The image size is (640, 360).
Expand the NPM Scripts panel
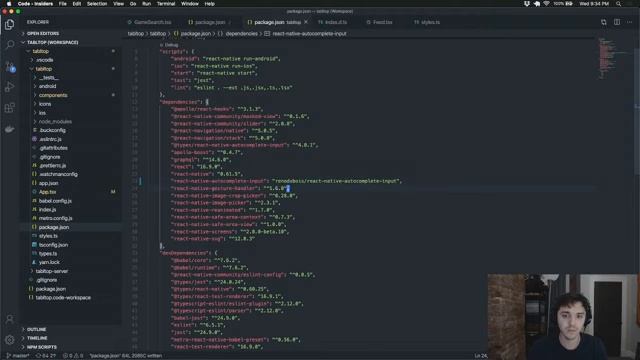tap(42, 347)
